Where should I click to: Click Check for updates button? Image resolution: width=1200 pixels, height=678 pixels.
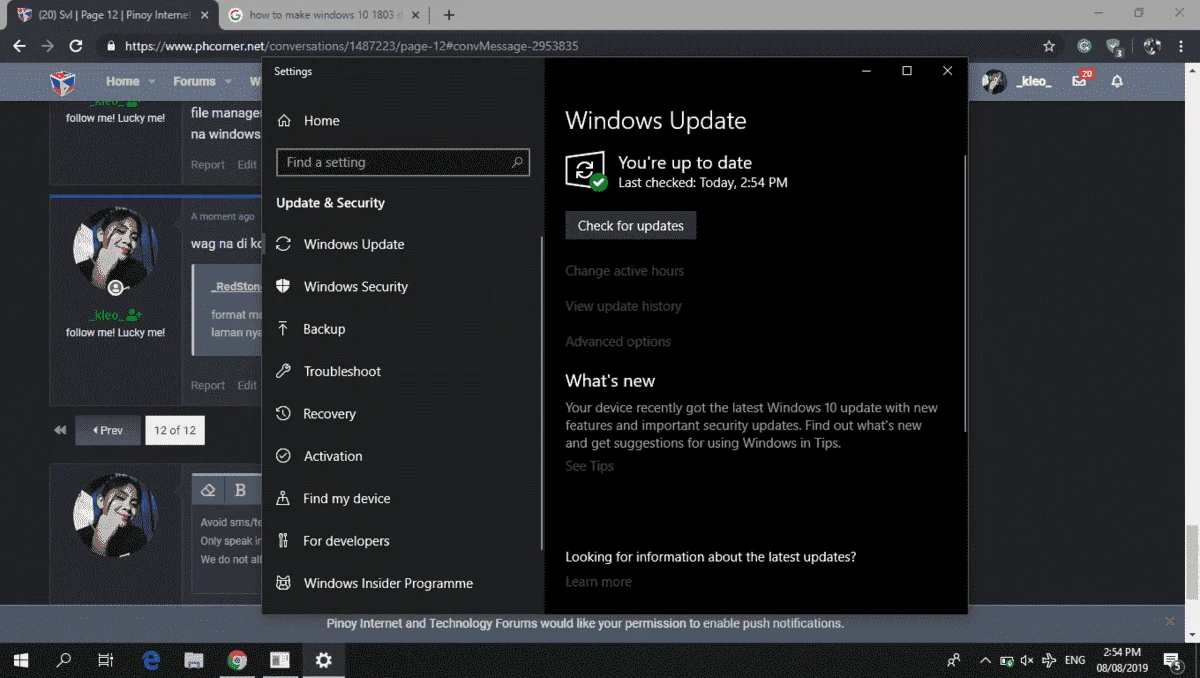pyautogui.click(x=631, y=225)
